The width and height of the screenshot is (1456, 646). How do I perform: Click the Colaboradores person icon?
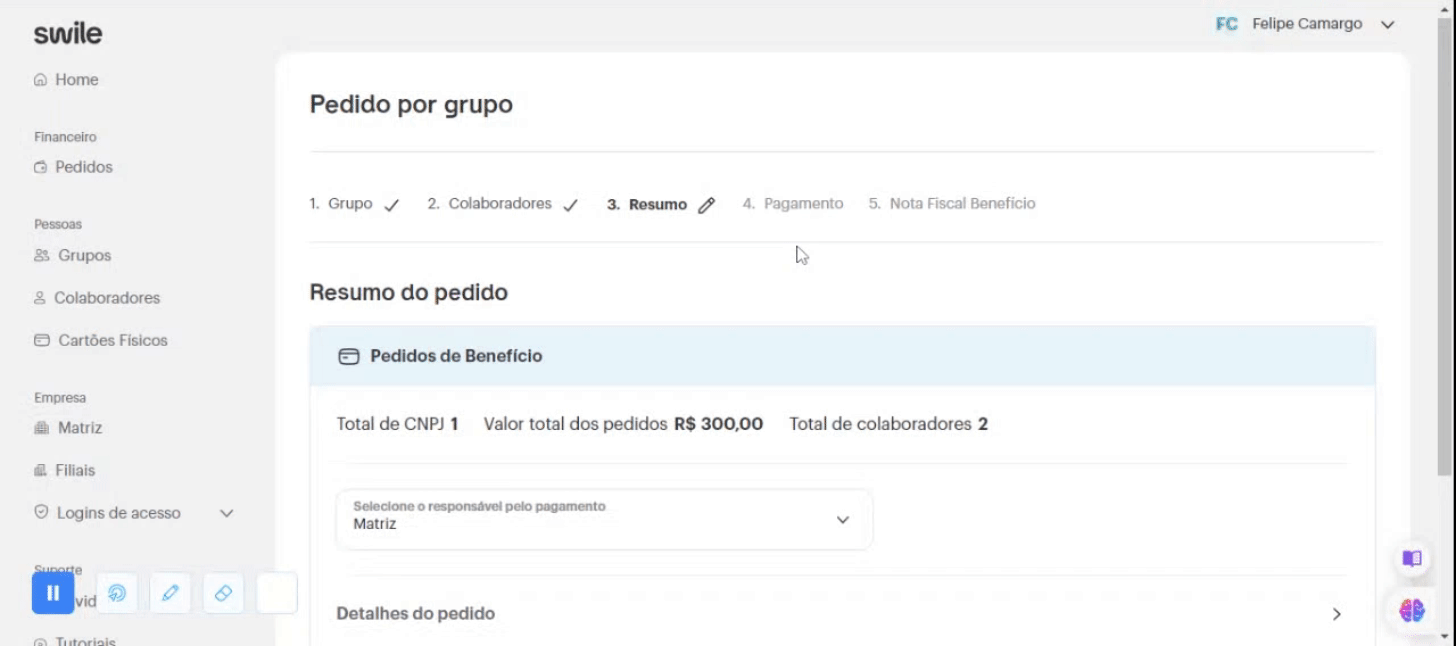(40, 298)
